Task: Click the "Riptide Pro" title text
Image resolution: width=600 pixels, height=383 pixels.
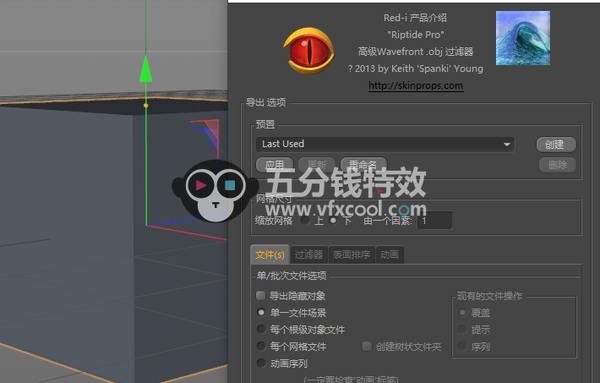Action: (416, 34)
